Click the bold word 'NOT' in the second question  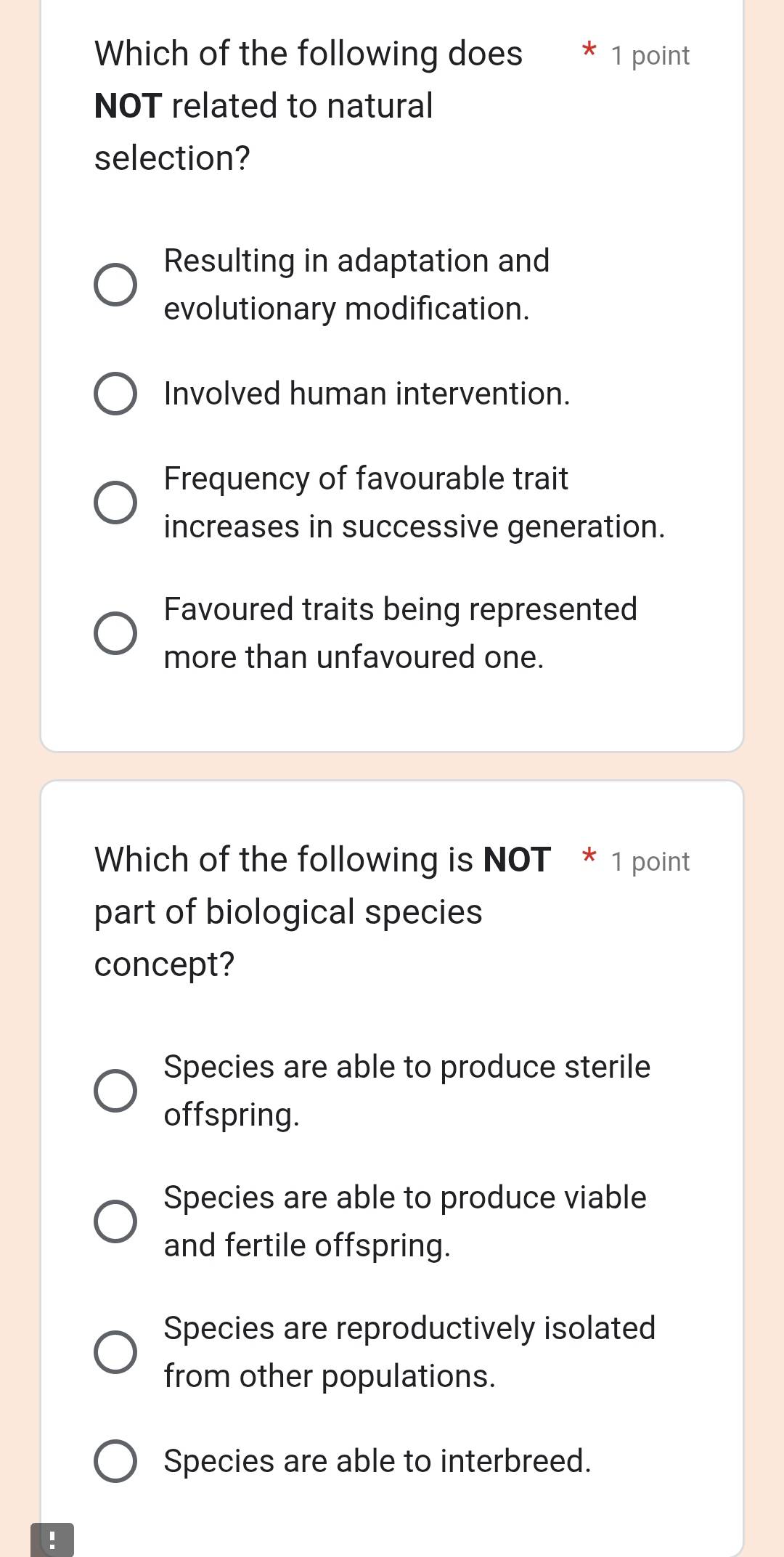click(517, 859)
